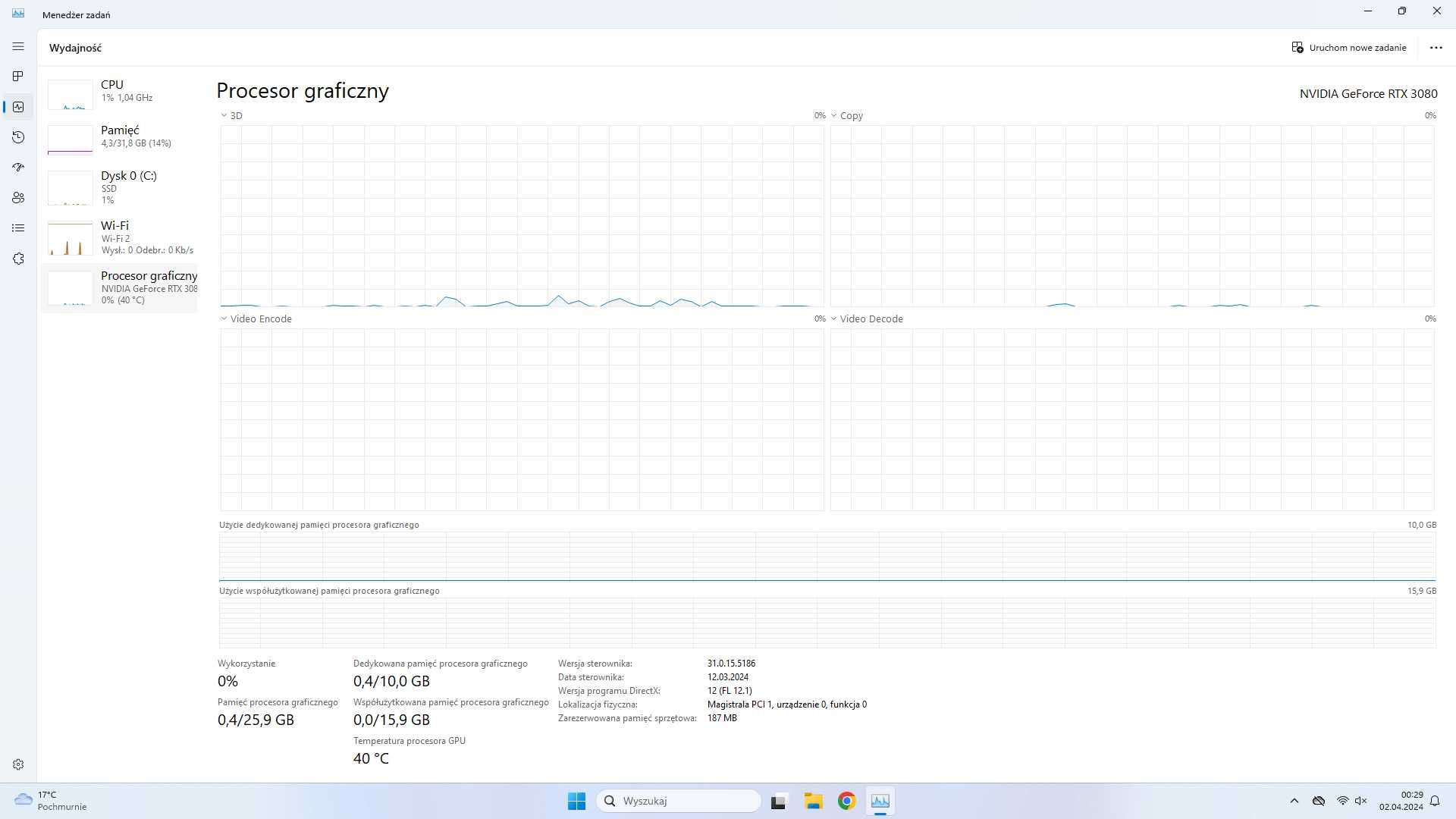Click the GPU temperature 40 °C value
1456x819 pixels.
point(371,758)
